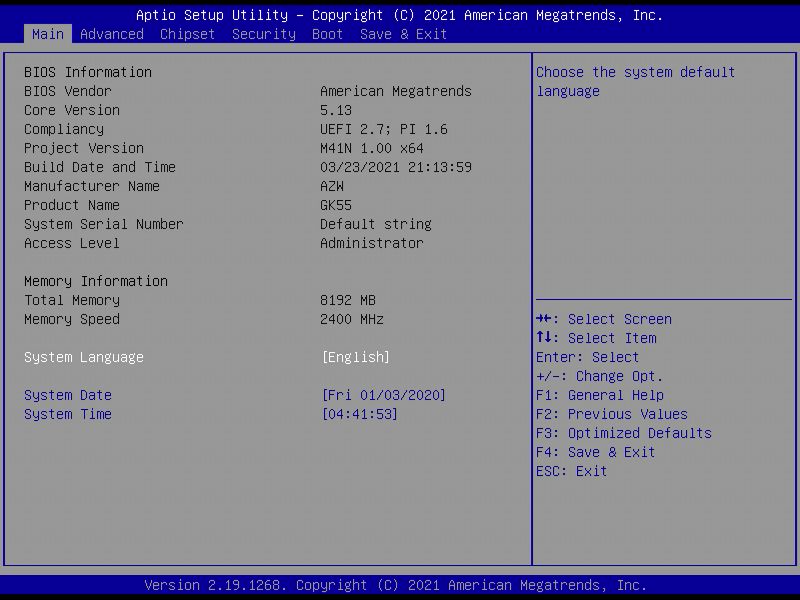Switch to the Main tab
Viewport: 800px width, 600px height.
tap(47, 34)
